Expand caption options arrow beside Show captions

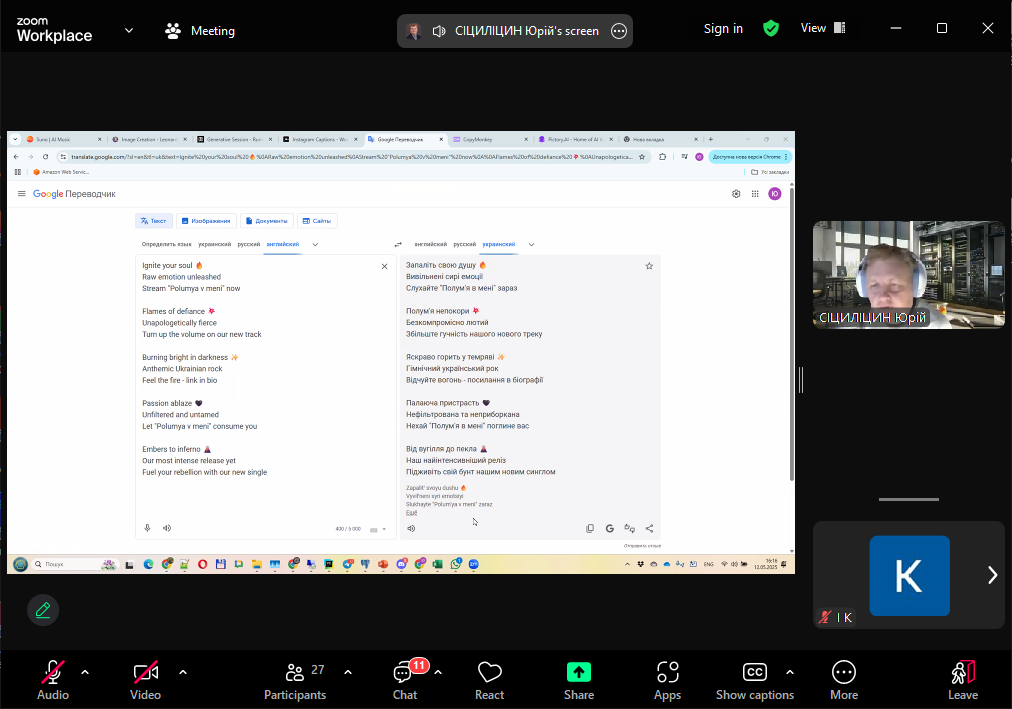tap(790, 672)
